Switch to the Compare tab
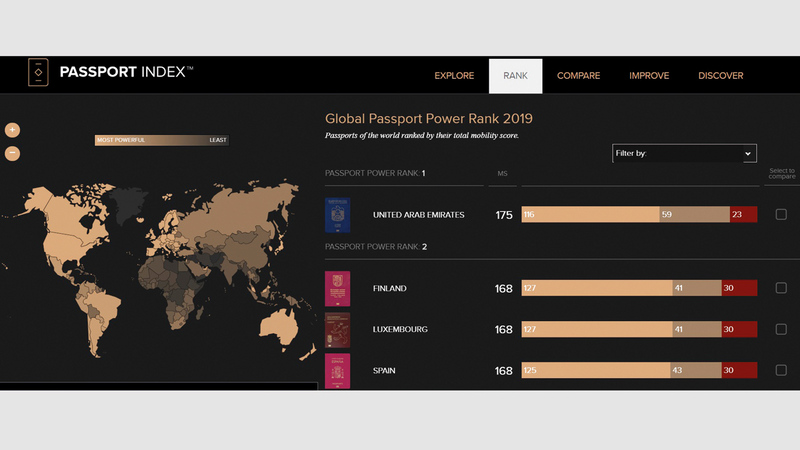 point(578,76)
